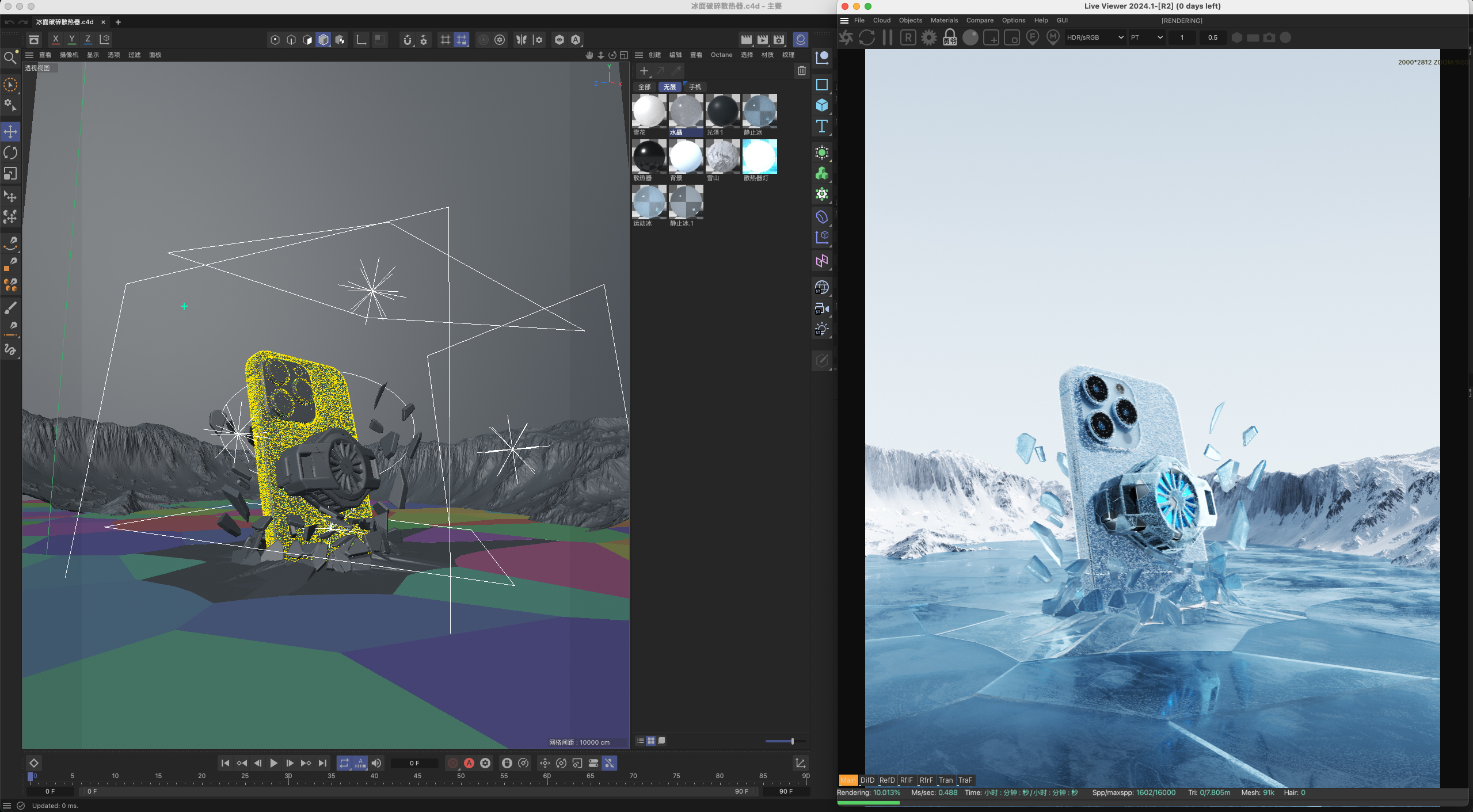Switch to the DifD render pass tab
The image size is (1473, 812).
tap(867, 780)
